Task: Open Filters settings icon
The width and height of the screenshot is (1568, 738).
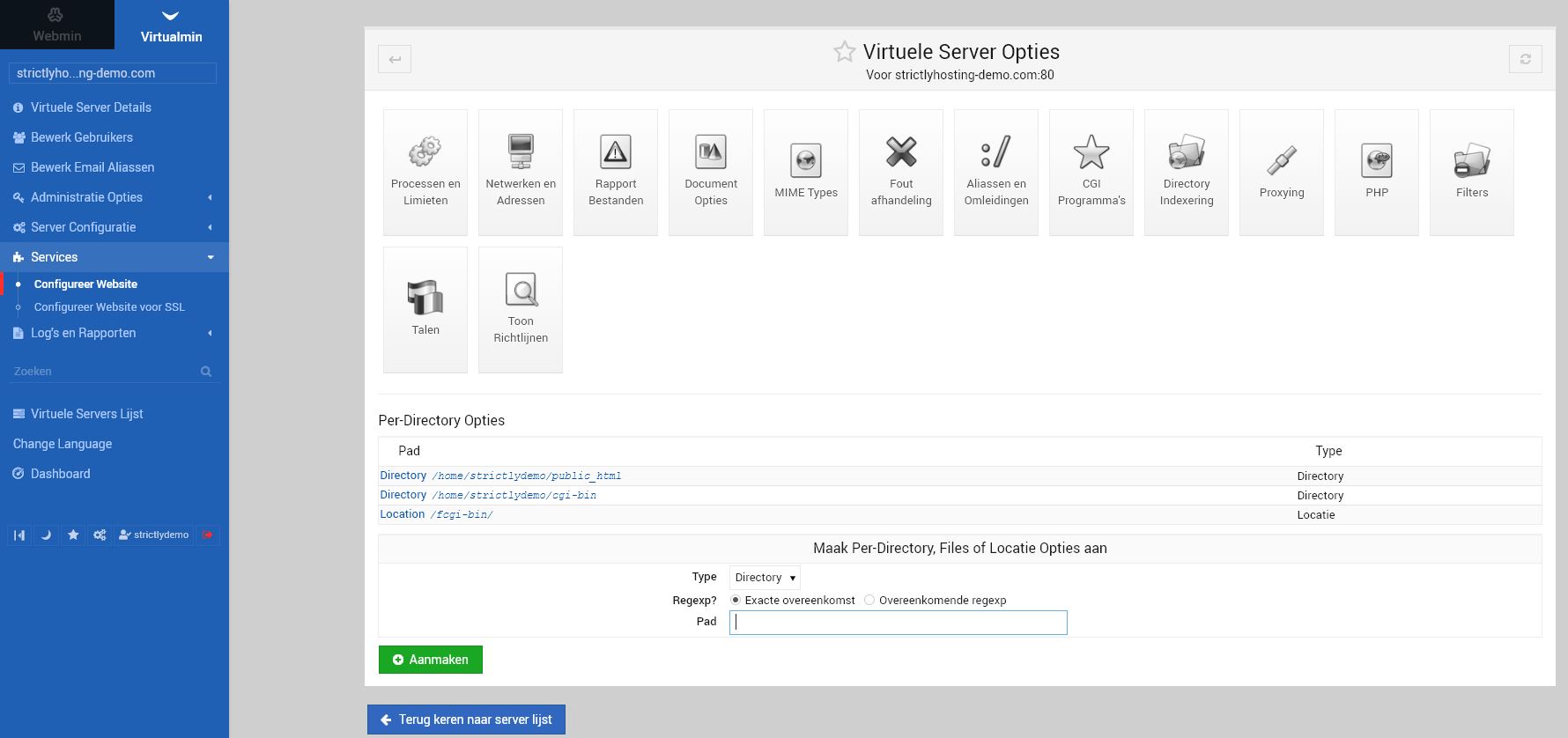Action: (1472, 173)
